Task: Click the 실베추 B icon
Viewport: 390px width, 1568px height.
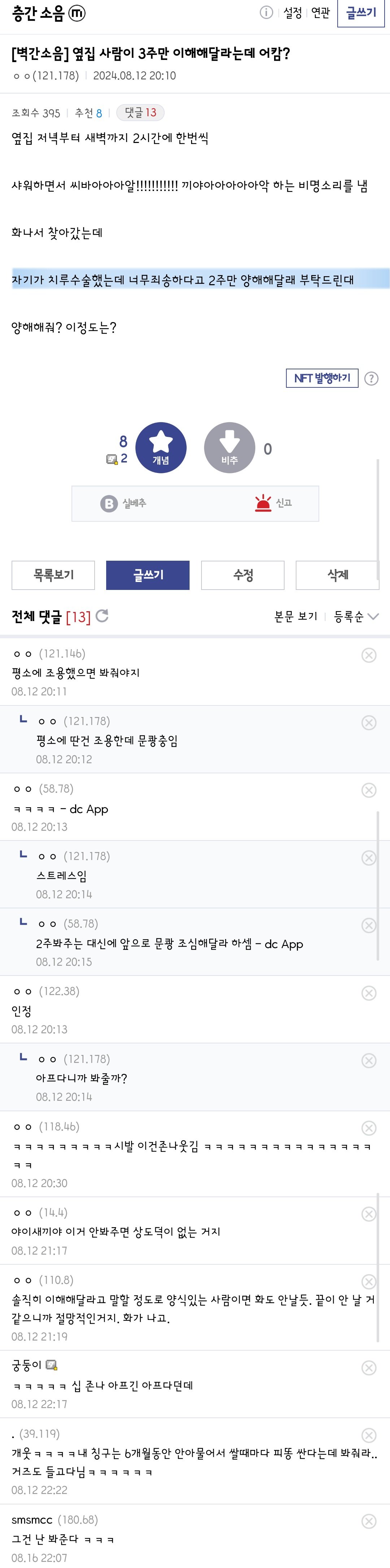Action: tap(109, 503)
